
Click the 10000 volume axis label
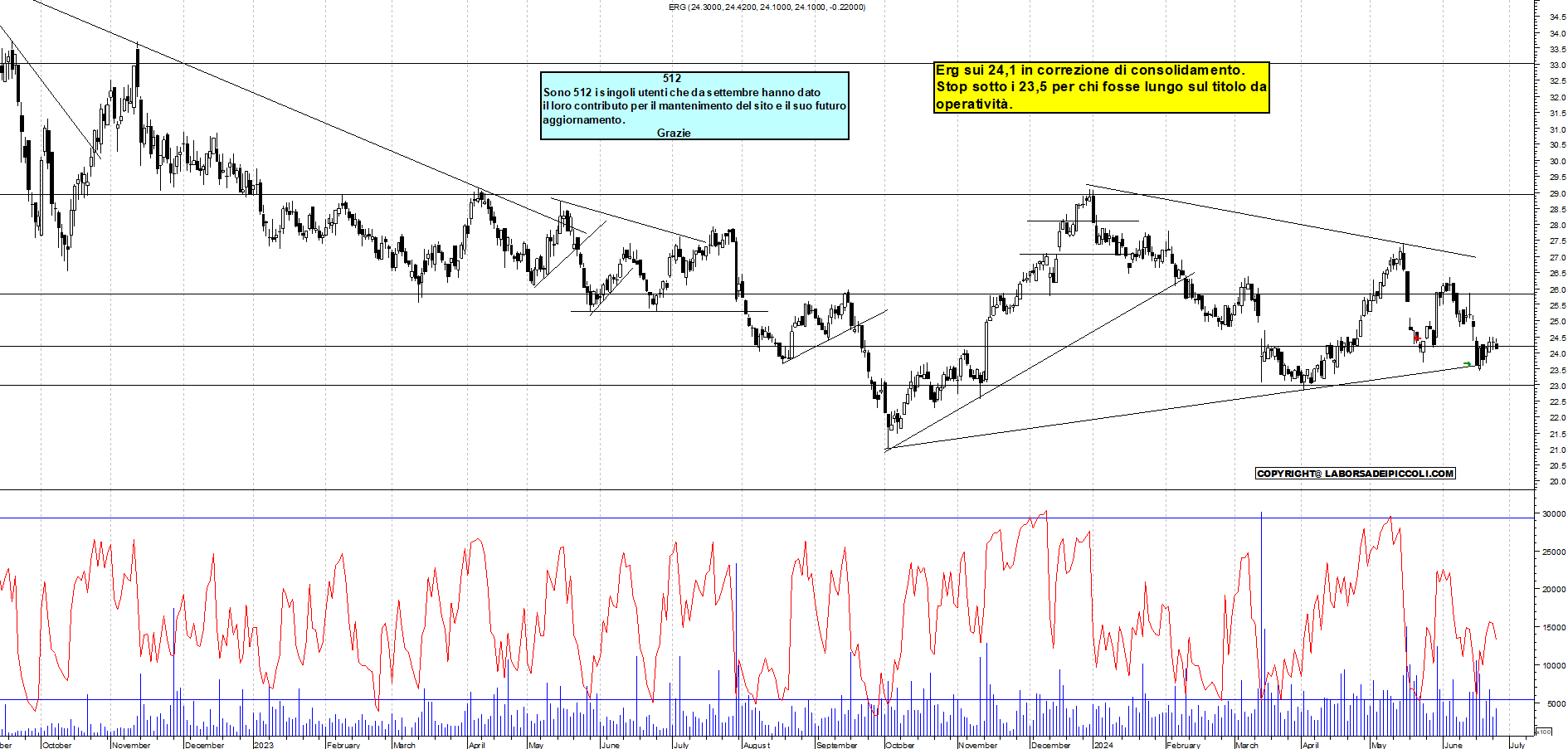(x=1554, y=666)
